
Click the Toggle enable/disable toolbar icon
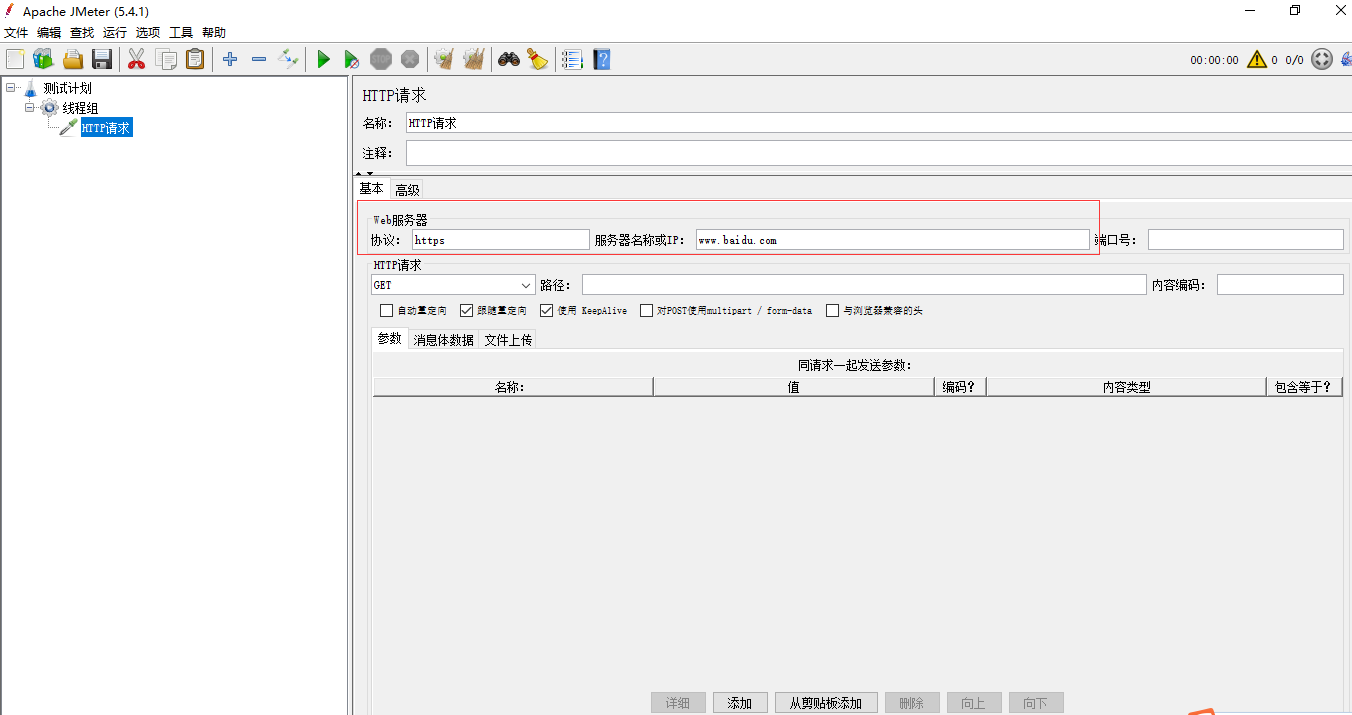[x=288, y=59]
